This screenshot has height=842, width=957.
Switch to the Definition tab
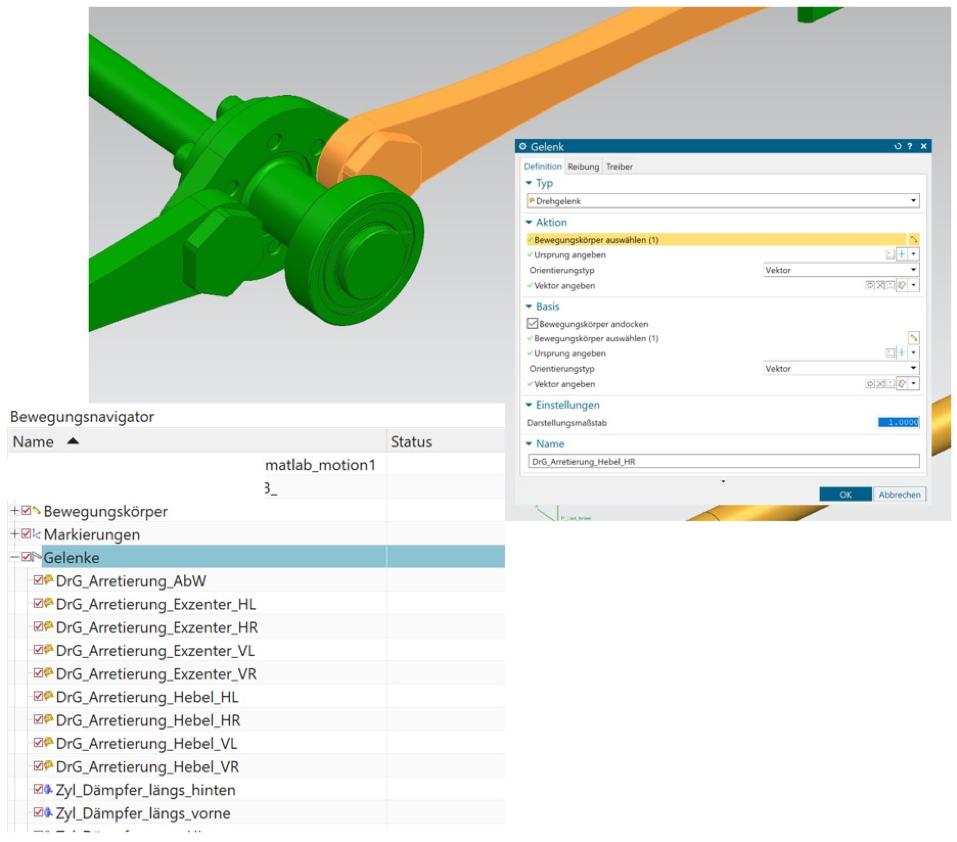(x=543, y=166)
